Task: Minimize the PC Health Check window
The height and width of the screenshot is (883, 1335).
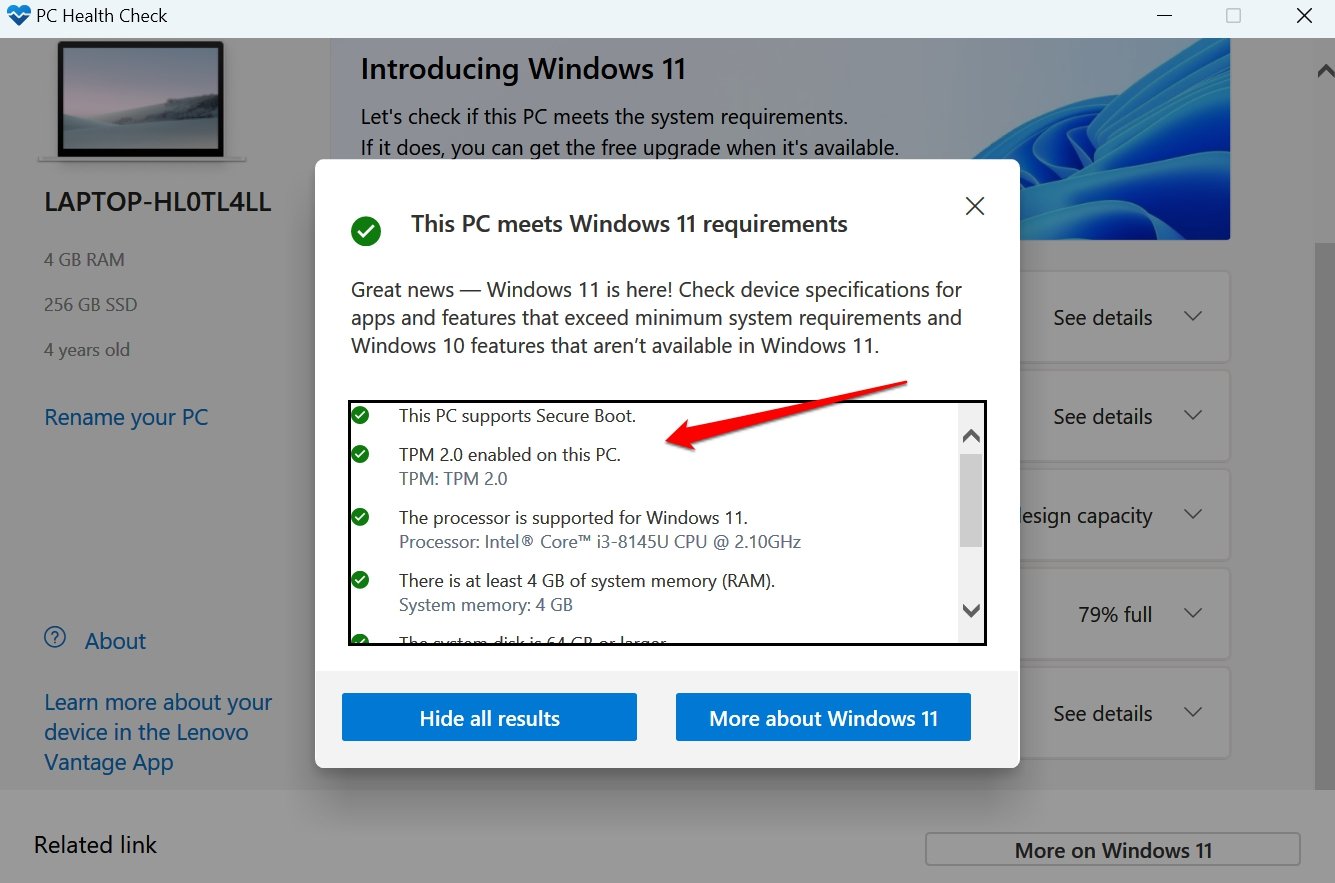Action: pyautogui.click(x=1164, y=16)
